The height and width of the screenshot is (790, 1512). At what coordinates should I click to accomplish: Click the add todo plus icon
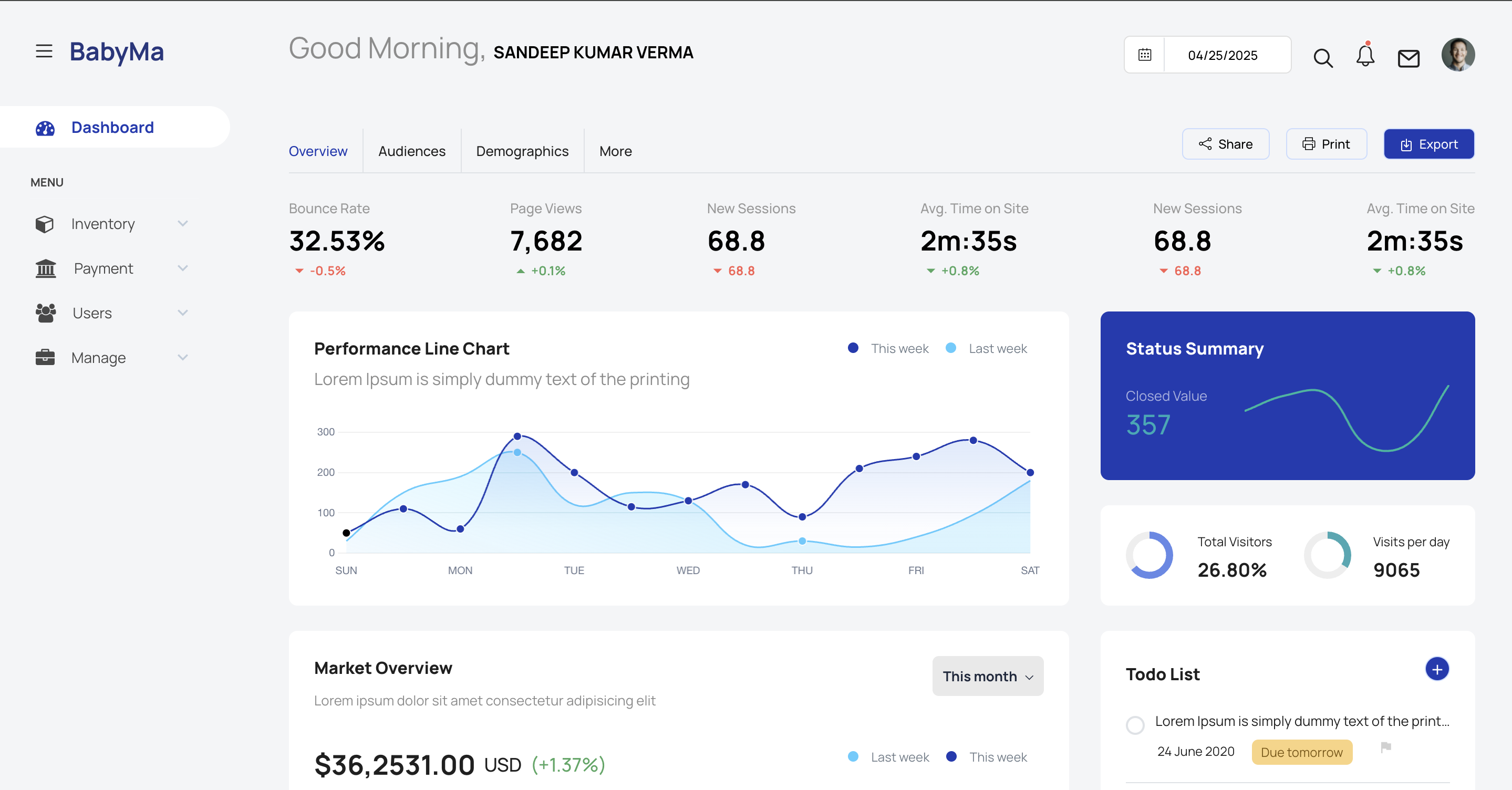pyautogui.click(x=1436, y=669)
